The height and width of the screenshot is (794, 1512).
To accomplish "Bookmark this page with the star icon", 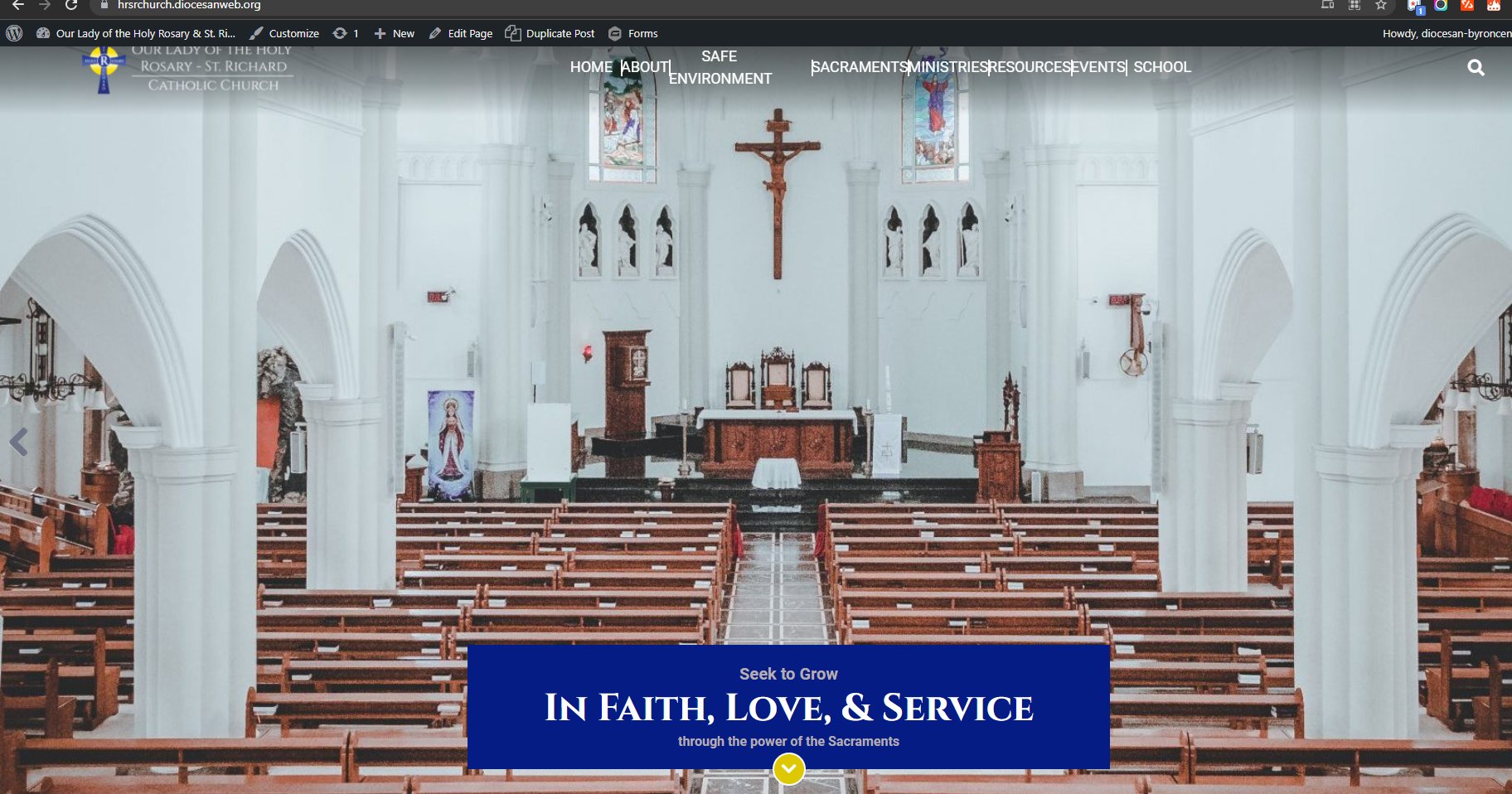I will (1381, 6).
